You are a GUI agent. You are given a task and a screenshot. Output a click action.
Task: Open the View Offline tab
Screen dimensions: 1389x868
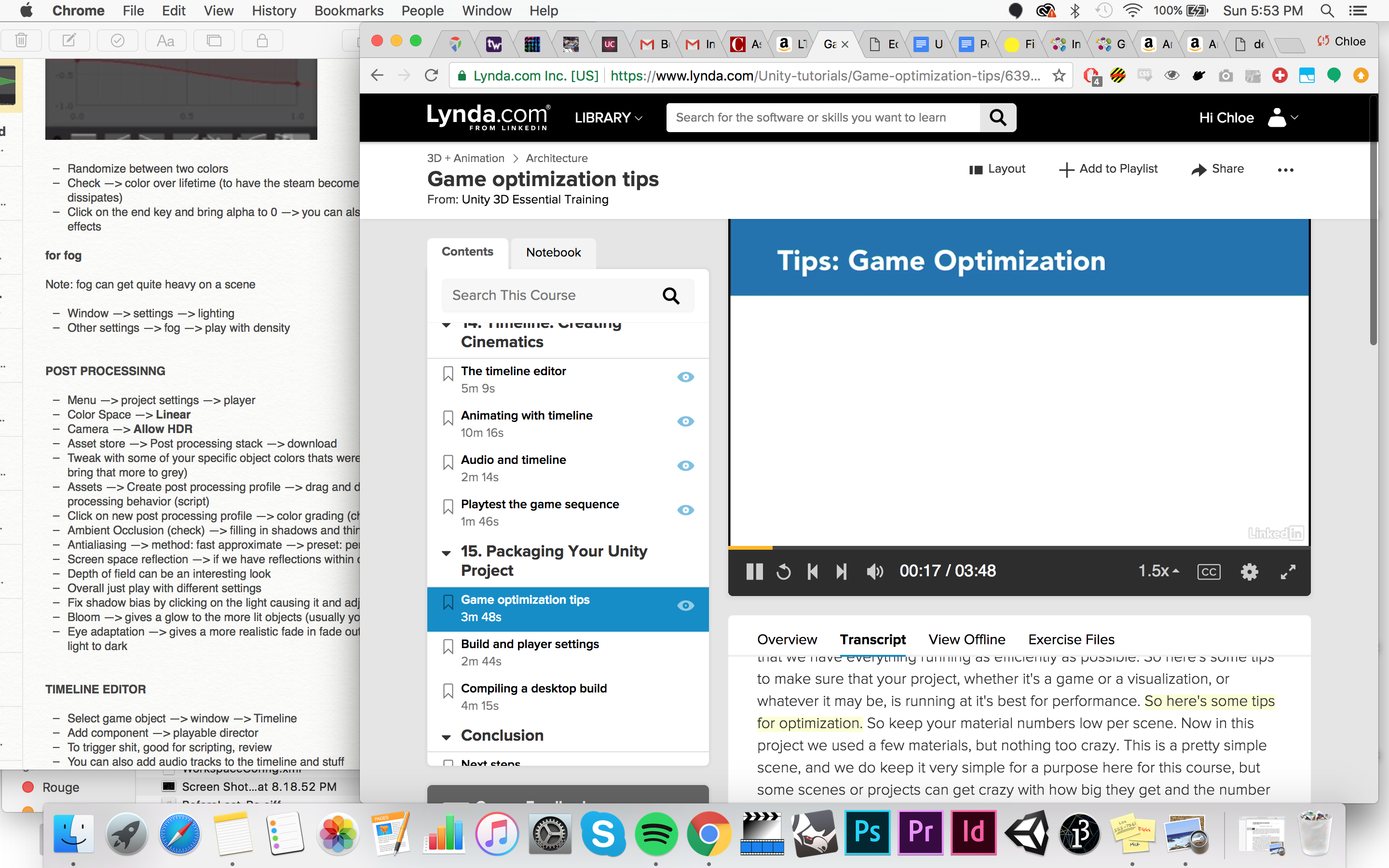(967, 639)
